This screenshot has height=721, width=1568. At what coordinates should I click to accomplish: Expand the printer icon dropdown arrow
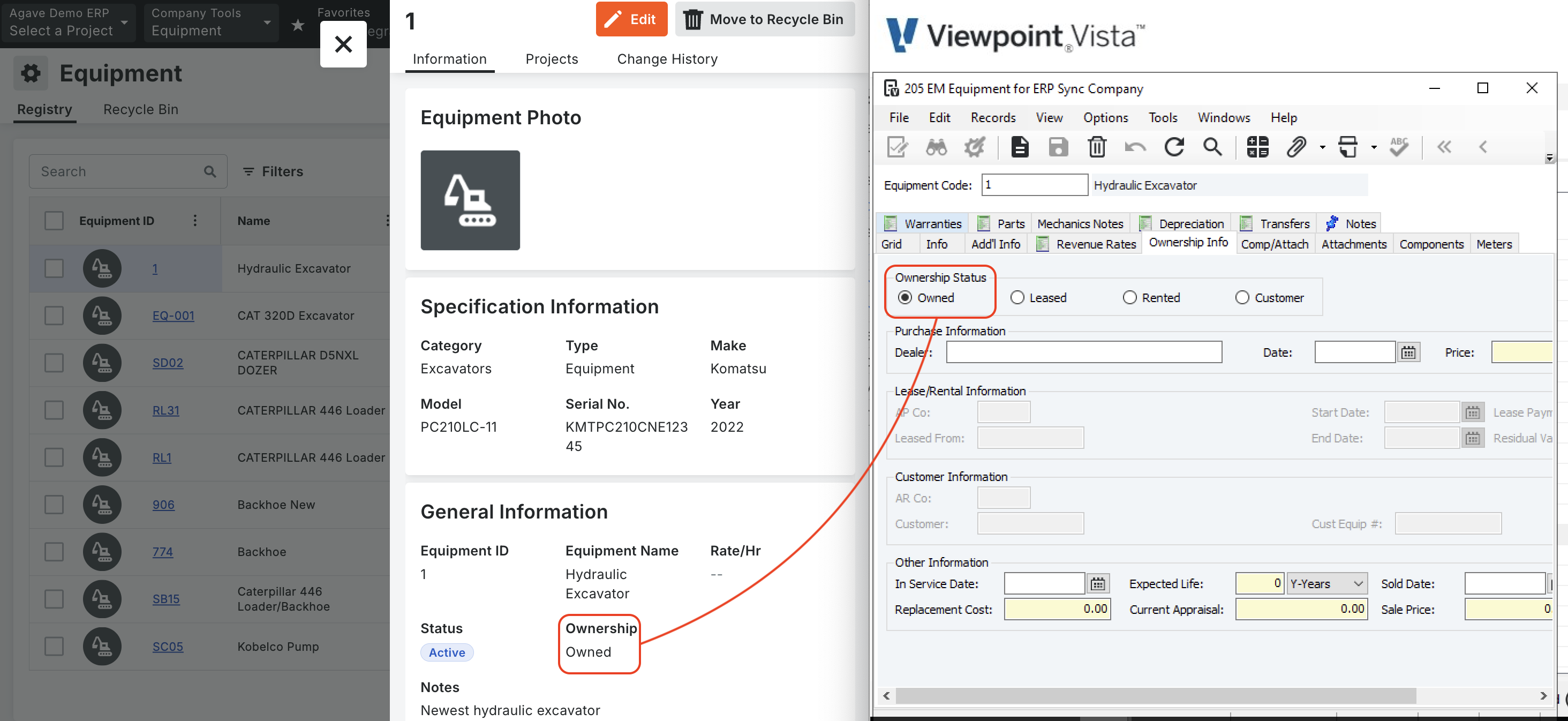[x=1374, y=147]
